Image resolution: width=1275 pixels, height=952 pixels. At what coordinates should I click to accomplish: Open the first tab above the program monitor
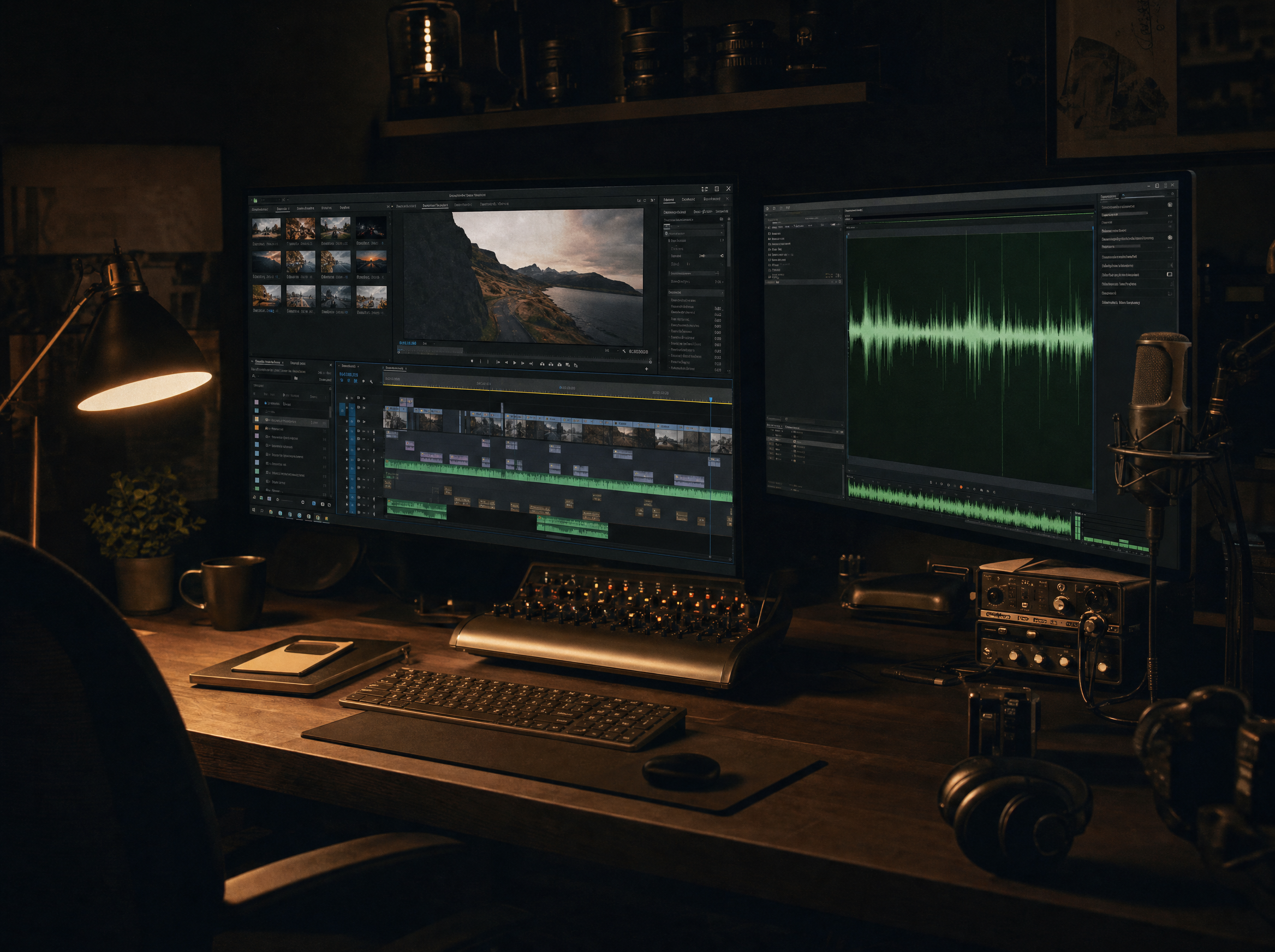406,206
